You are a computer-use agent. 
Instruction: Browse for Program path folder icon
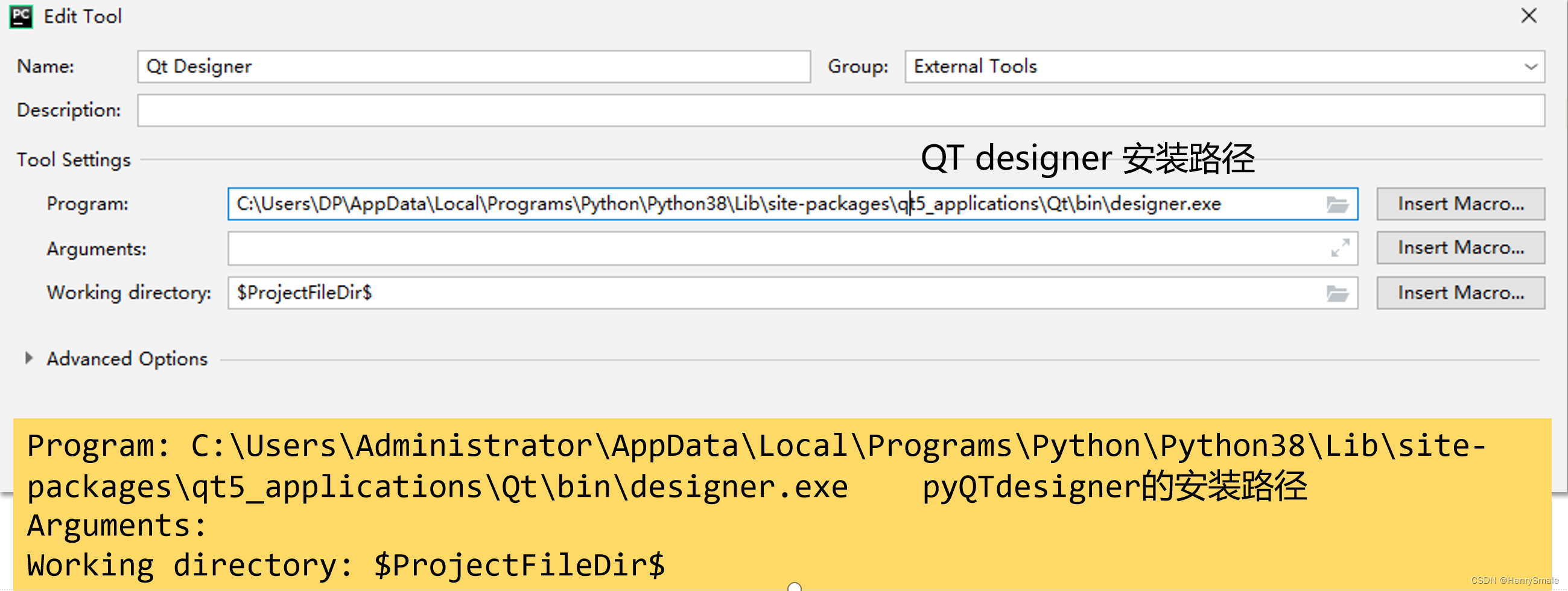pyautogui.click(x=1338, y=204)
